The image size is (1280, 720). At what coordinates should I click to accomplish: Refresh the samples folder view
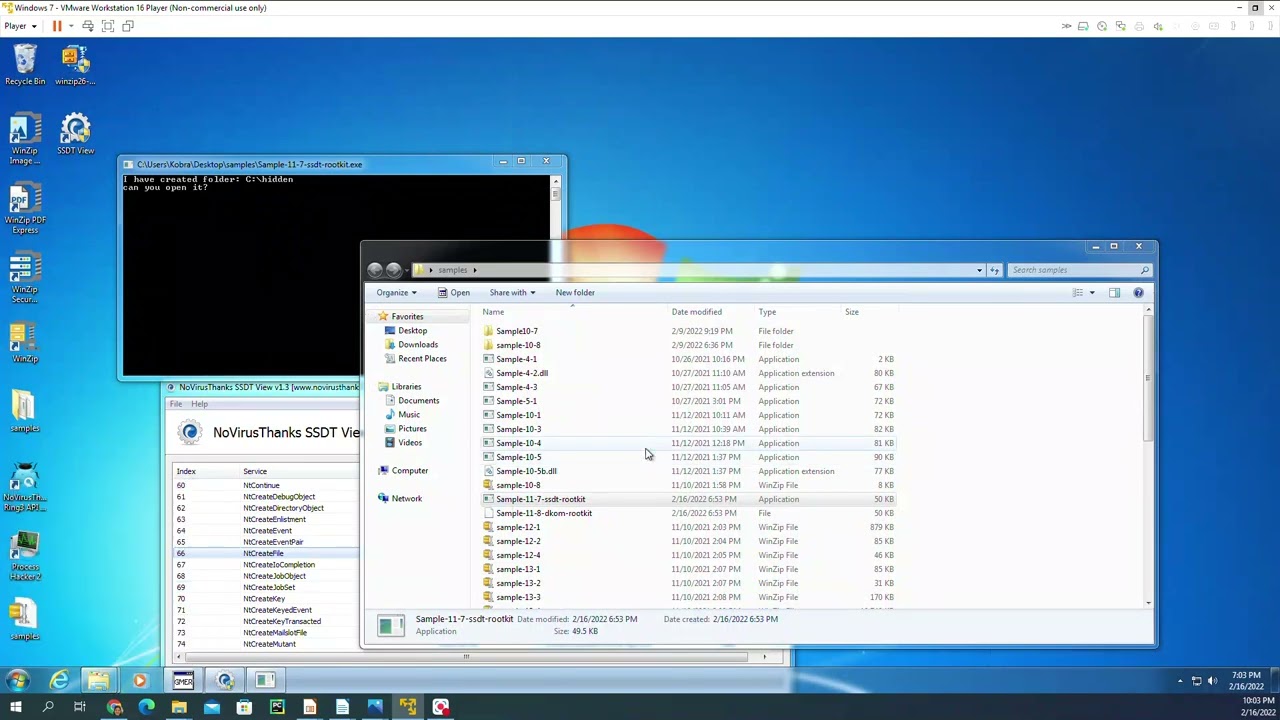click(x=994, y=270)
